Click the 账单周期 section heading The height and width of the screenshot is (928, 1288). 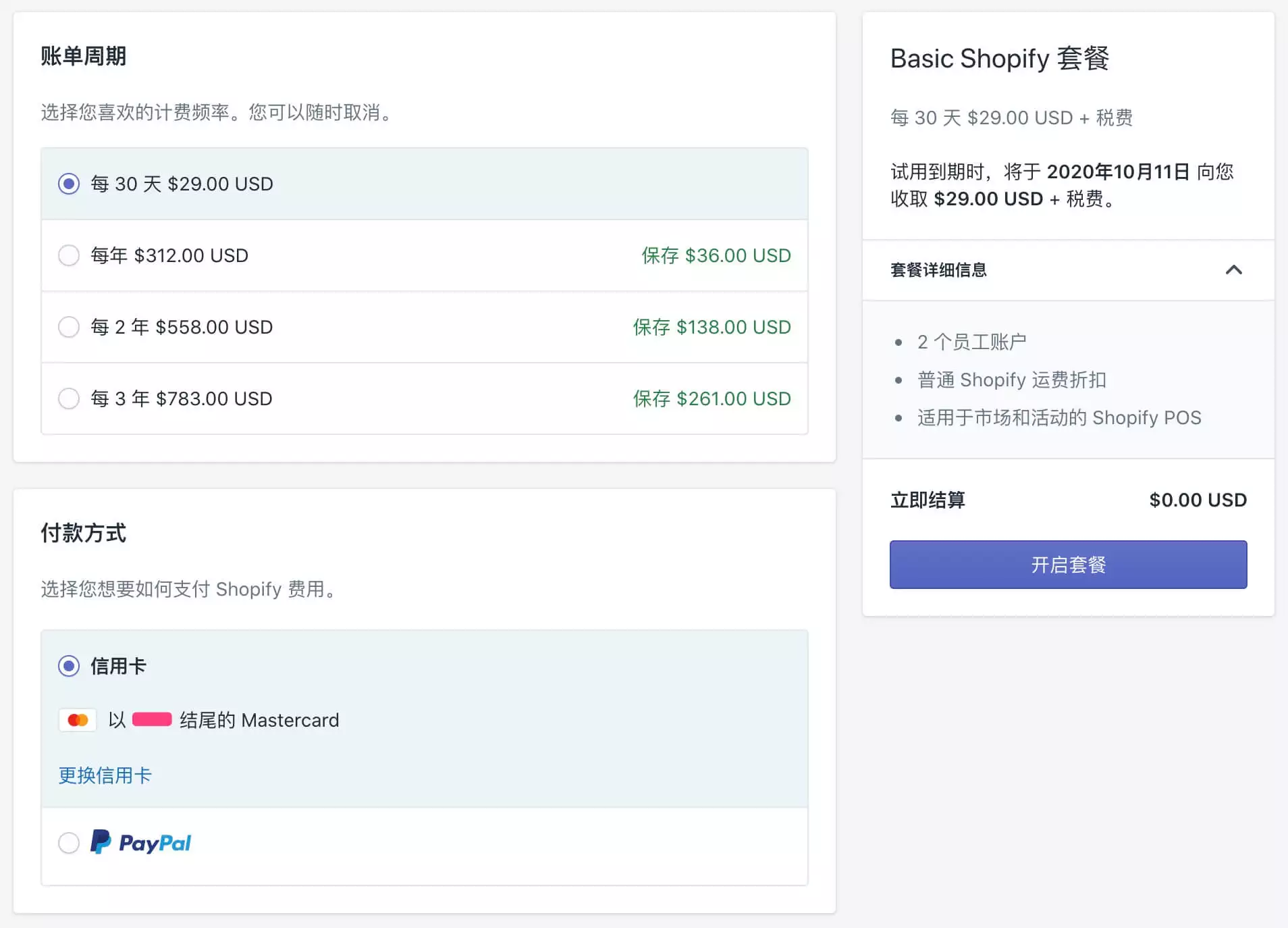84,56
